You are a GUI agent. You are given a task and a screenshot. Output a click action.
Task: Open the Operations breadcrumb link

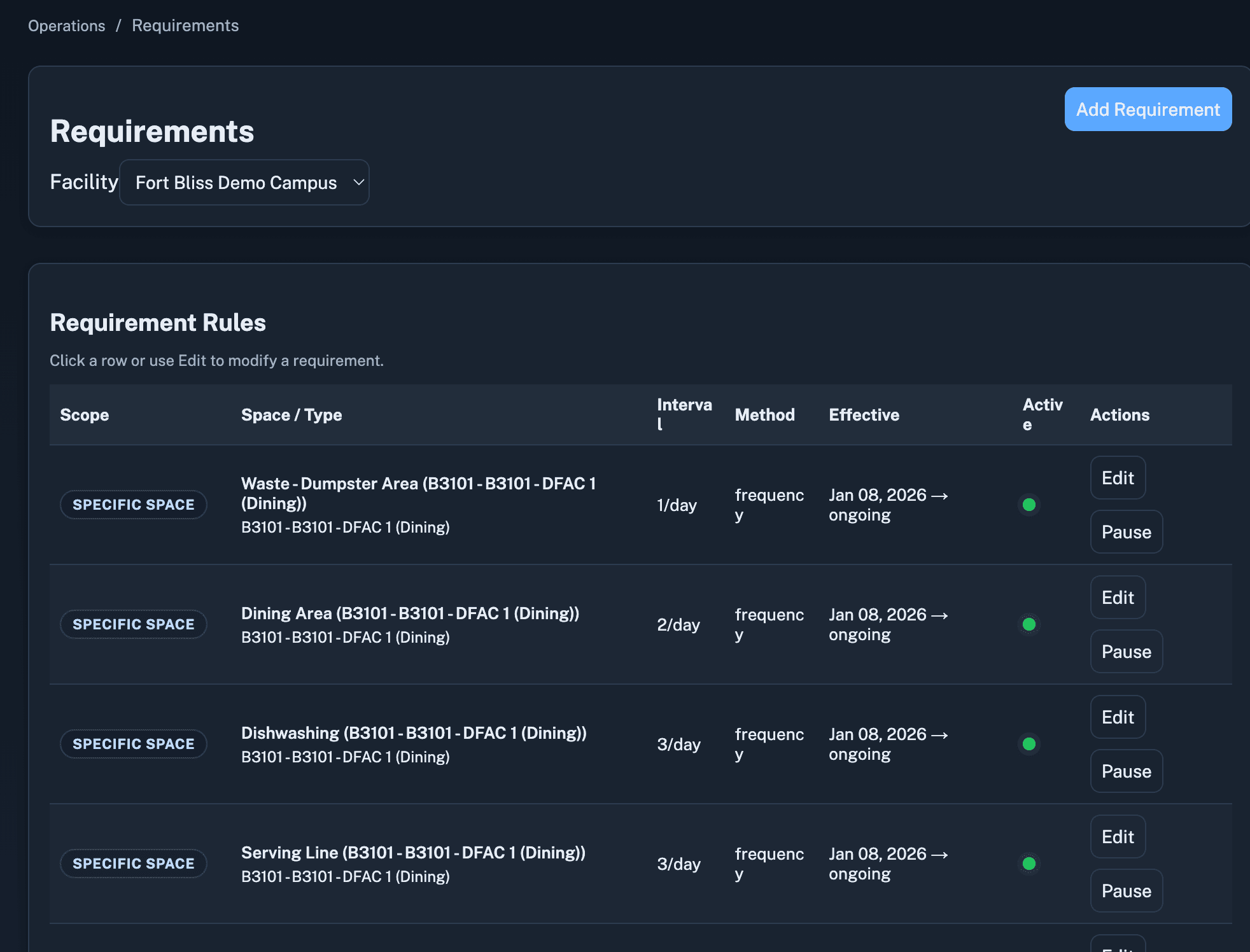[x=66, y=25]
